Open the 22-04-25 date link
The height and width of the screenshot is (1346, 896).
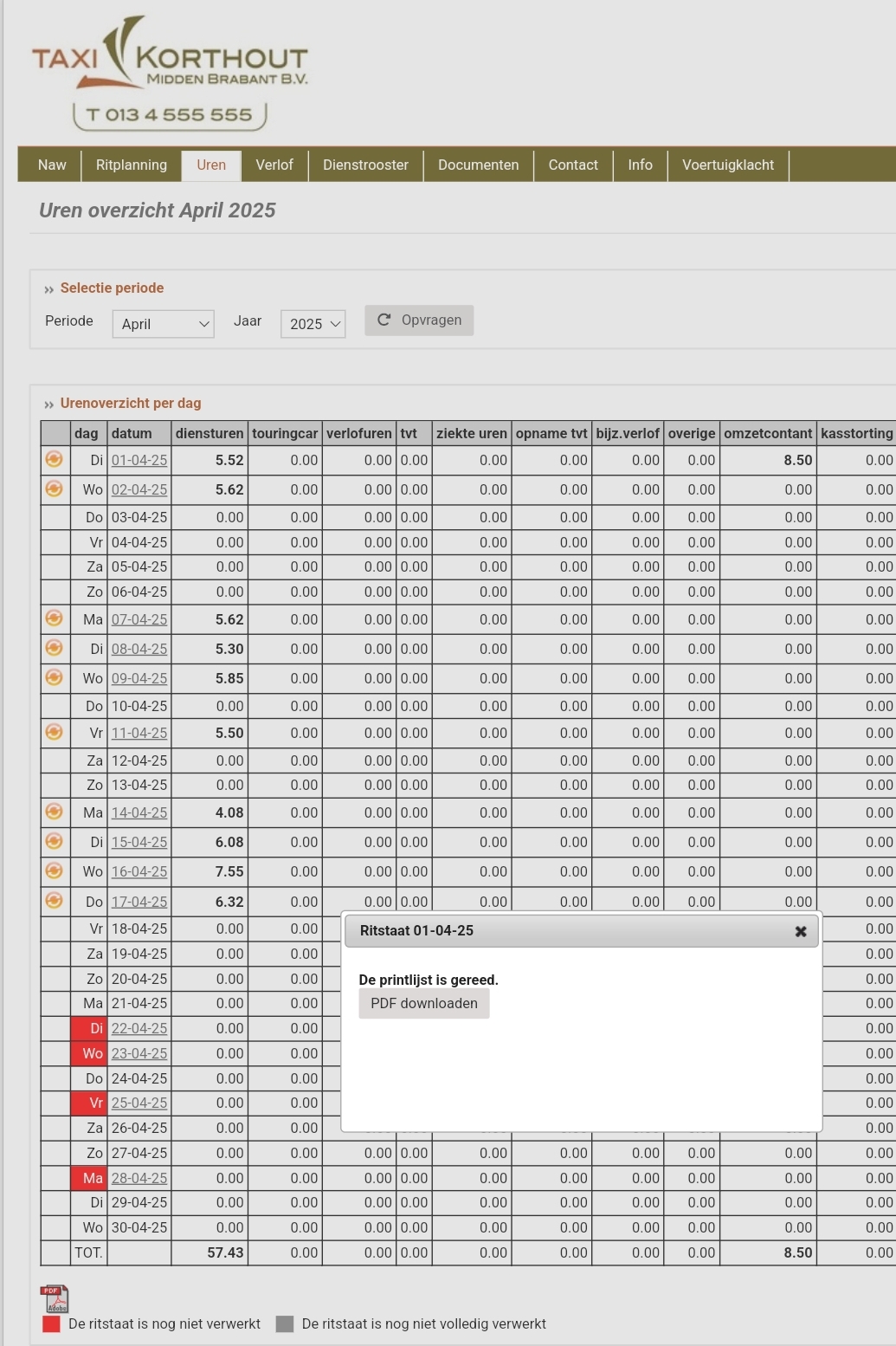(x=139, y=1028)
